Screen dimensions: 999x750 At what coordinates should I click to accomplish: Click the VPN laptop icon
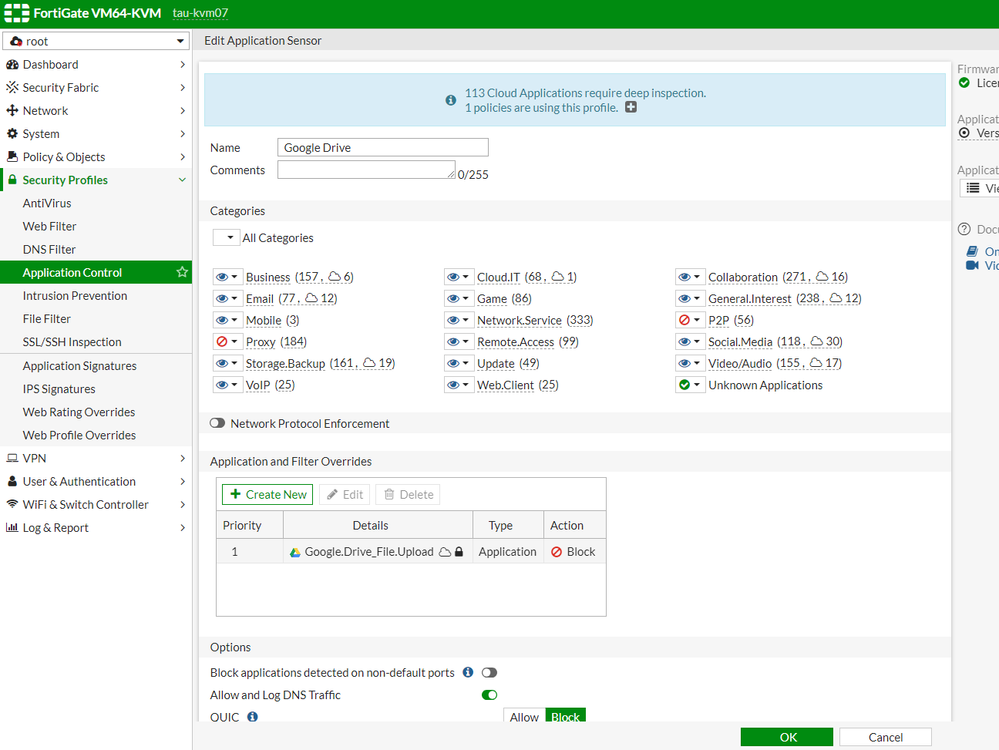pyautogui.click(x=12, y=458)
